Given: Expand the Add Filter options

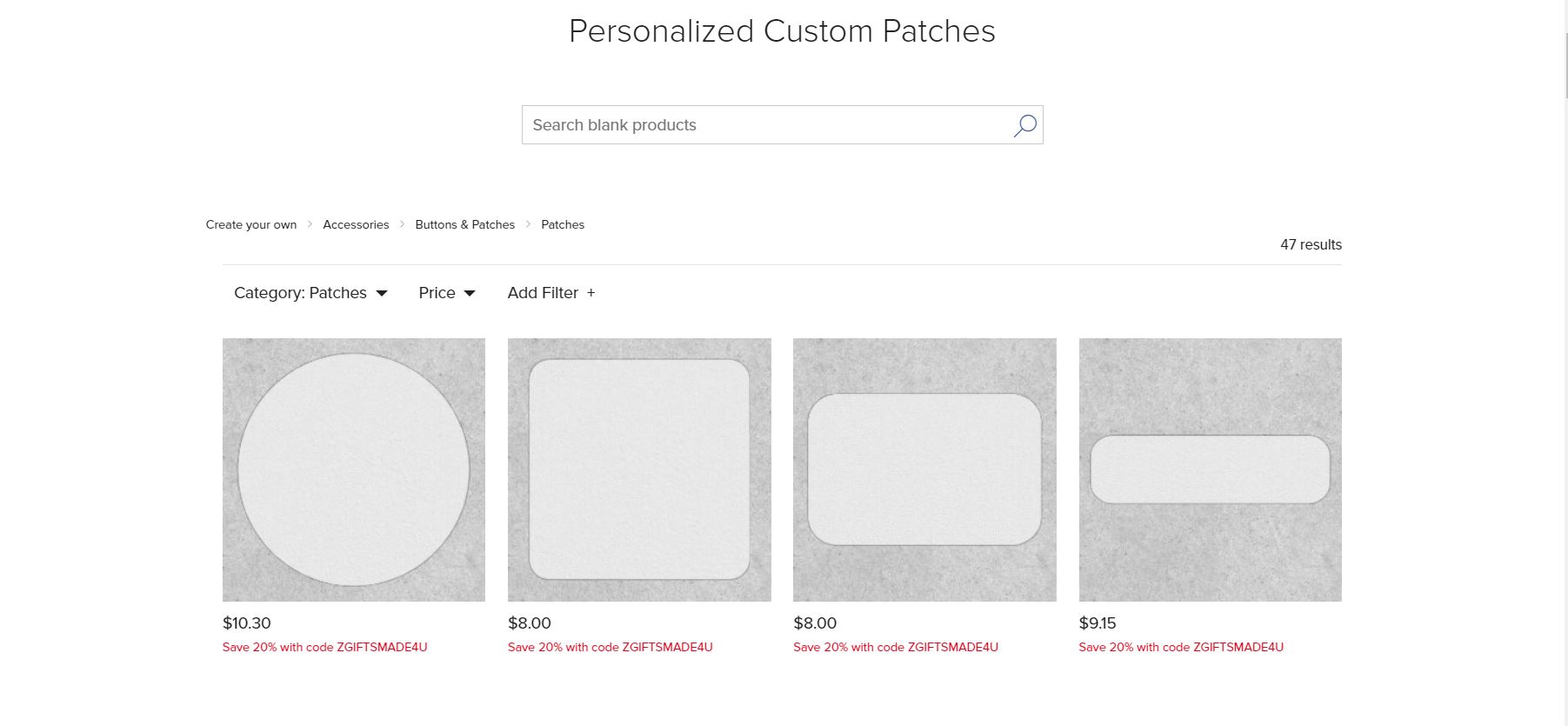Looking at the screenshot, I should [550, 293].
